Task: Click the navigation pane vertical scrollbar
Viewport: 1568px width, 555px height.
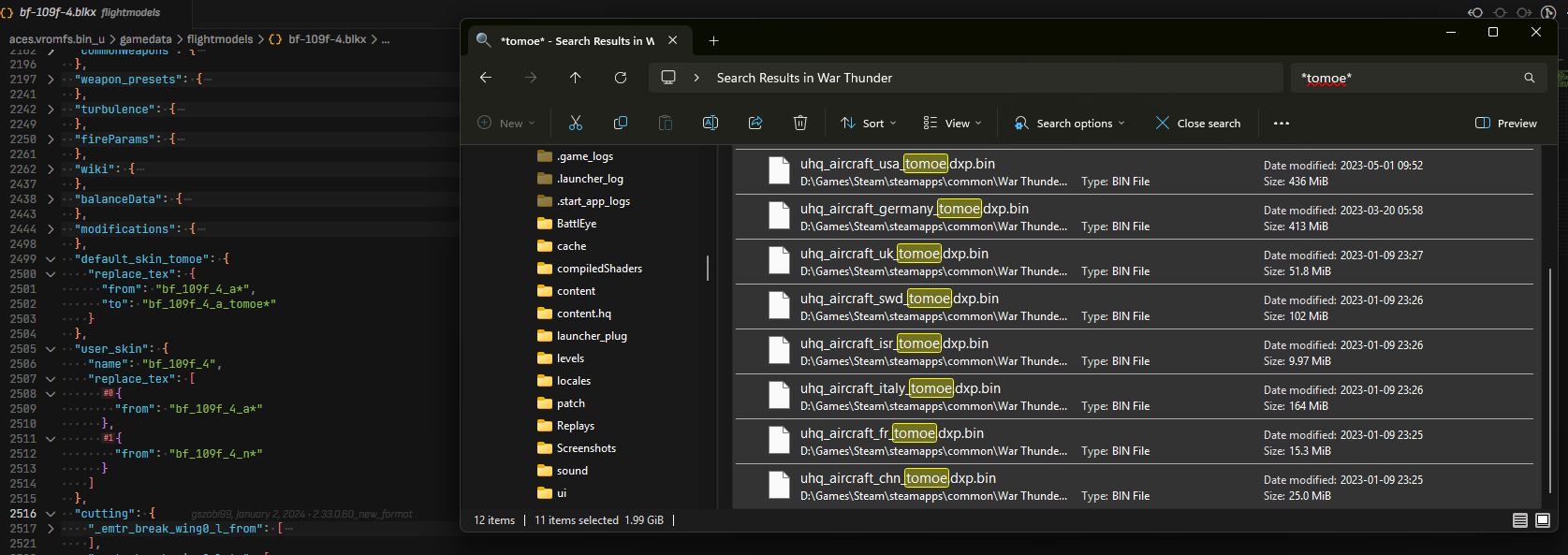Action: pyautogui.click(x=708, y=268)
